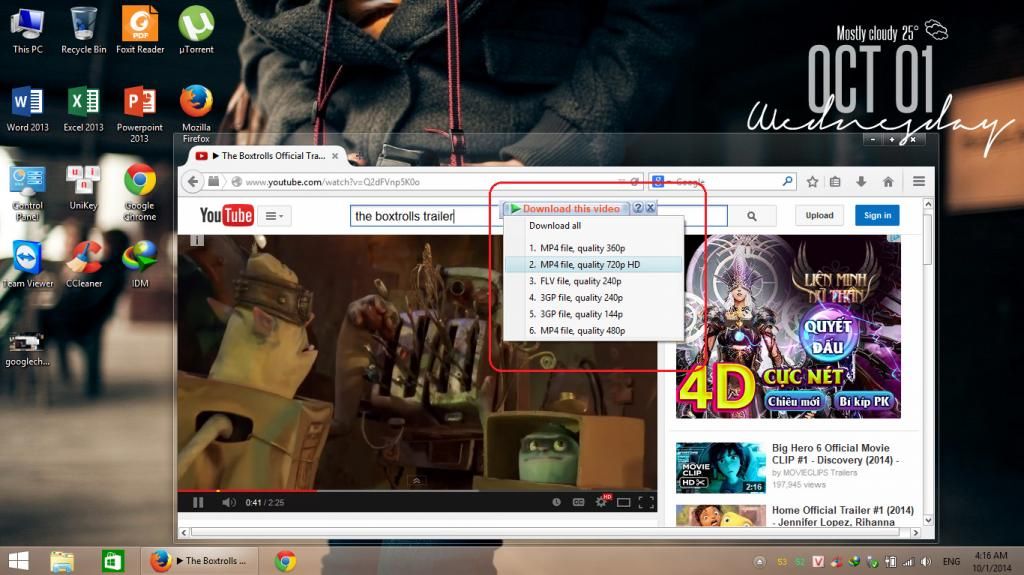
Task: Open Firefox downloads arrow icon
Action: pyautogui.click(x=861, y=182)
